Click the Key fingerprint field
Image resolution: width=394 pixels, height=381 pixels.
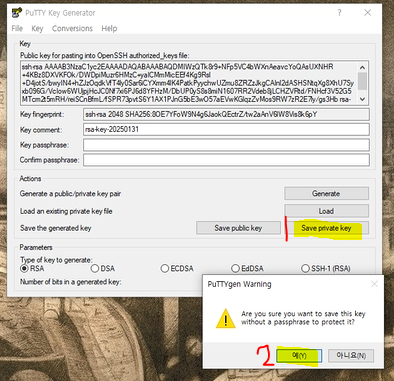click(x=226, y=114)
